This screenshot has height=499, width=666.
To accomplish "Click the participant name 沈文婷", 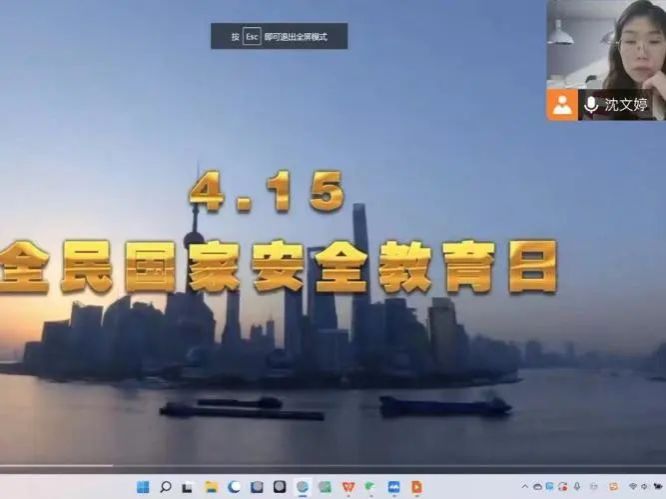I will click(x=626, y=104).
